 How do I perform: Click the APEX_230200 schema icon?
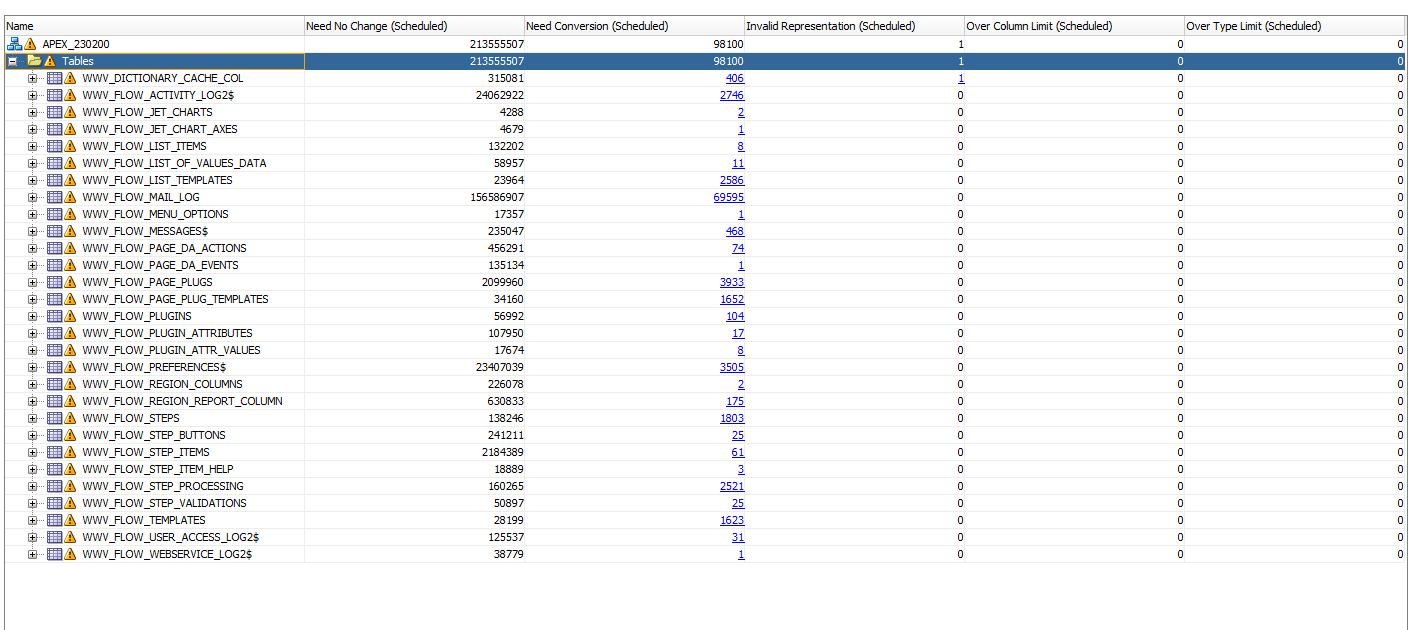[x=14, y=44]
